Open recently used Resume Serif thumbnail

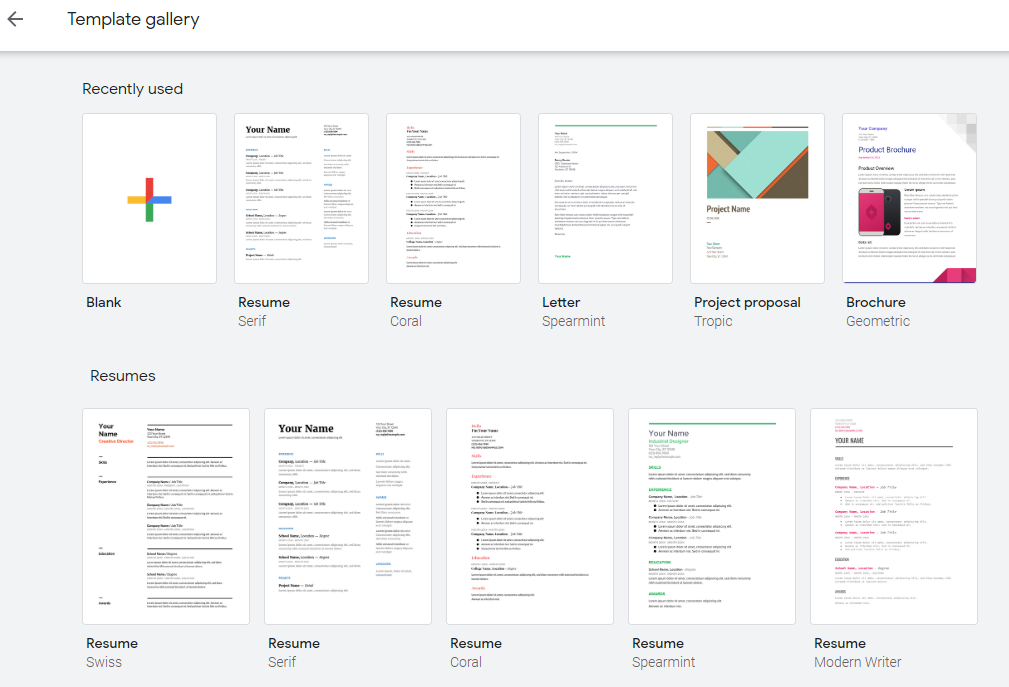point(301,199)
